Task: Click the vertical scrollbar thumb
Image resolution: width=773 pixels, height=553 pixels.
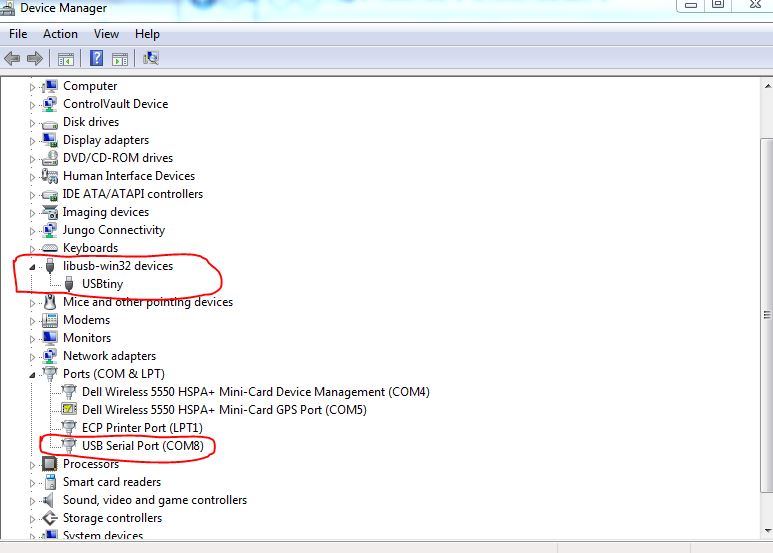Action: coord(767,314)
